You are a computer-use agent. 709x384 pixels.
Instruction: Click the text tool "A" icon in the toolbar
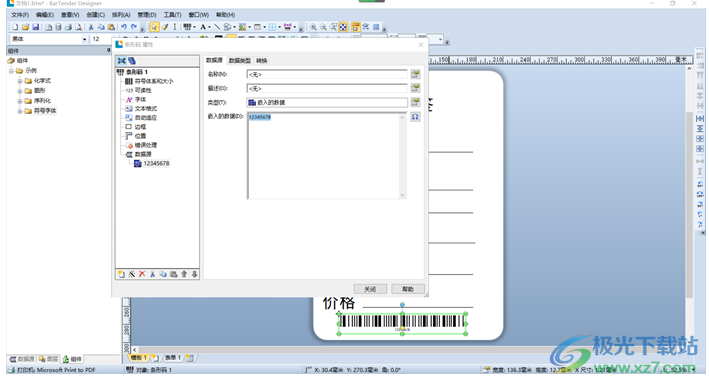click(x=203, y=27)
